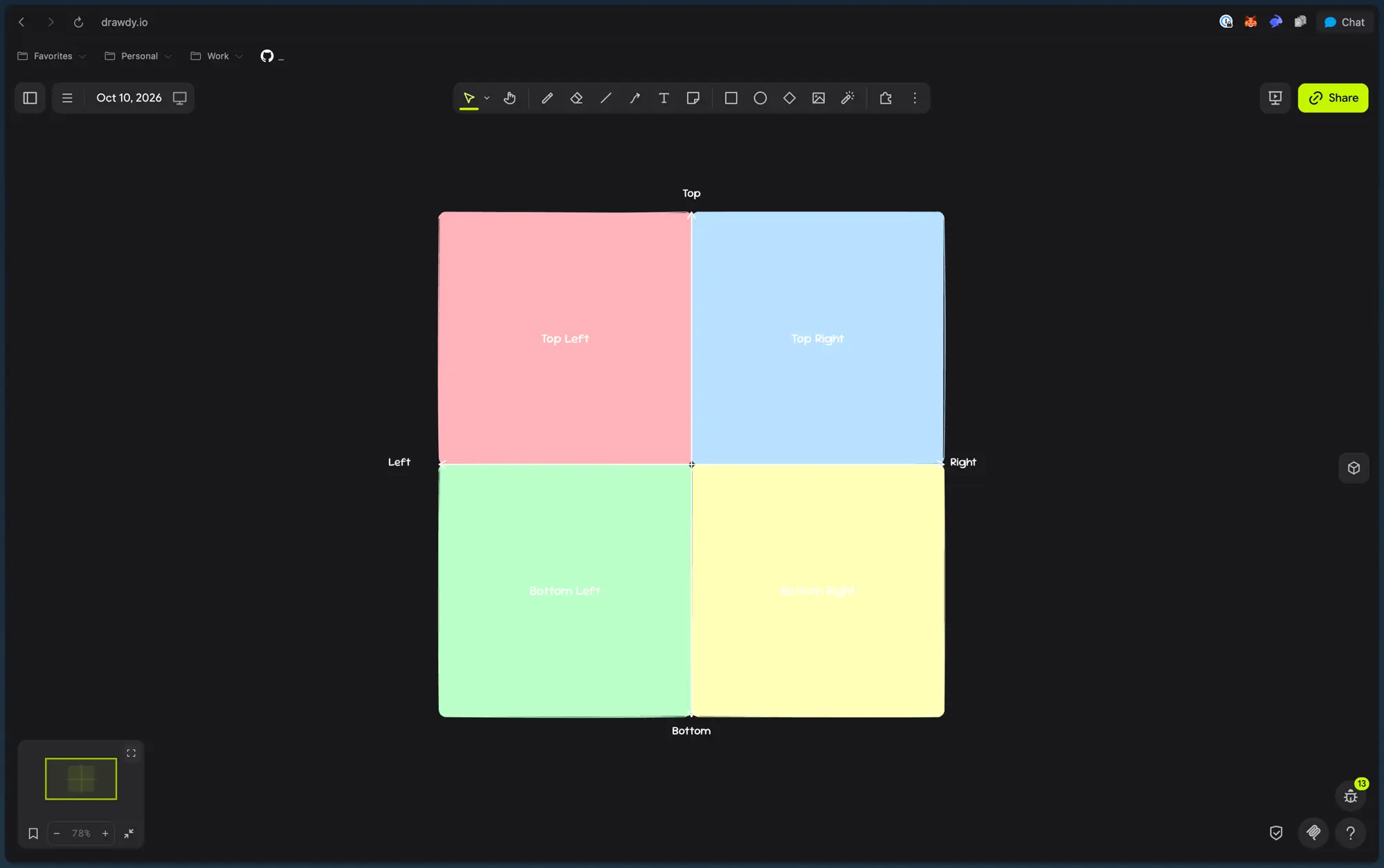Open the help question mark
This screenshot has width=1384, height=868.
1351,833
